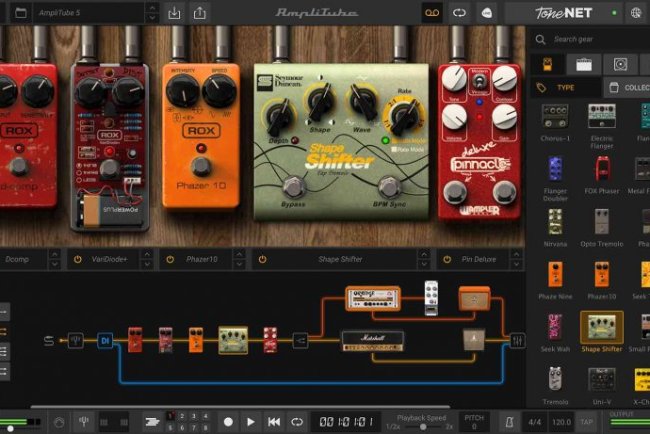Toggle the metronome icon

[x=509, y=422]
